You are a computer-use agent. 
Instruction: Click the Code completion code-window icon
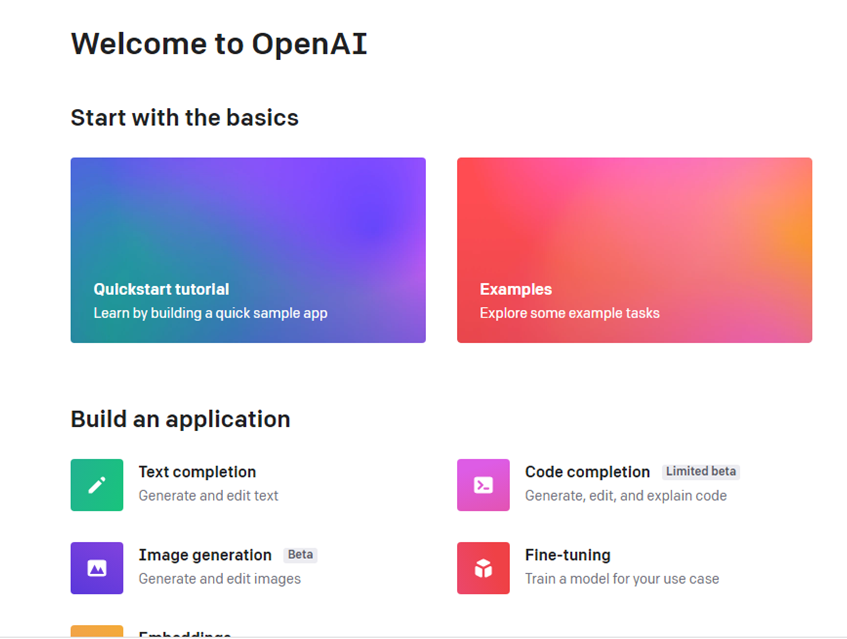pyautogui.click(x=483, y=484)
